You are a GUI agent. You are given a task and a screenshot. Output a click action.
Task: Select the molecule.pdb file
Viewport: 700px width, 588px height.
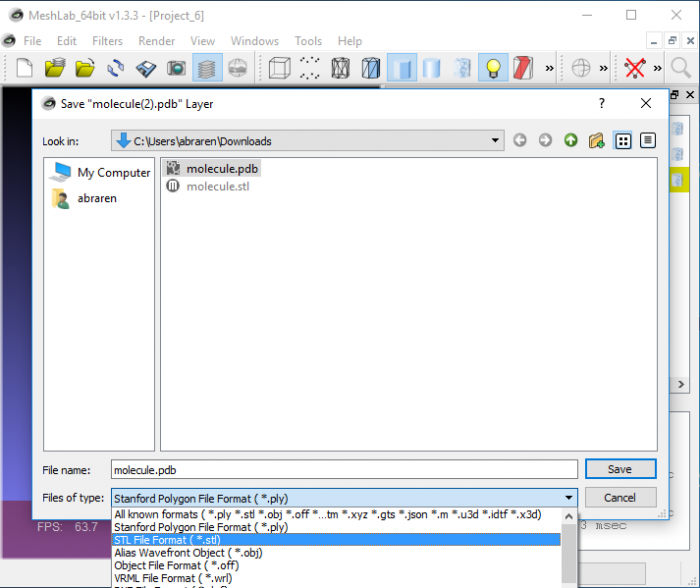coord(212,169)
